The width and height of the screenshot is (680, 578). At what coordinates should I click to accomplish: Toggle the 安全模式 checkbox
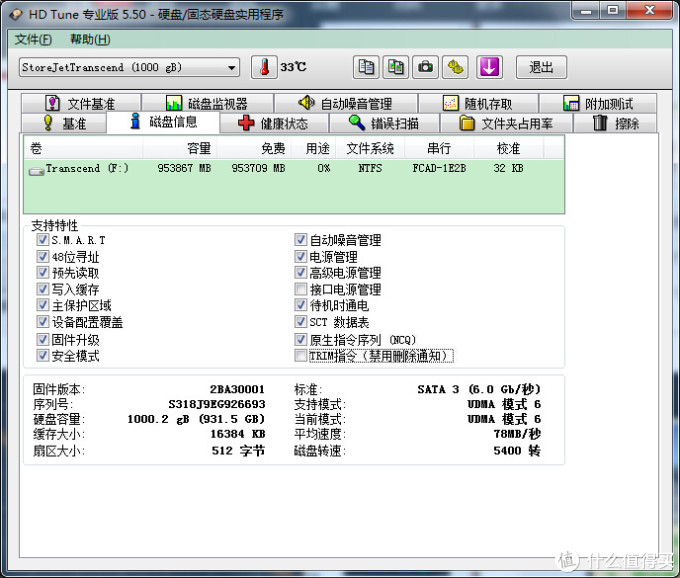(42, 356)
